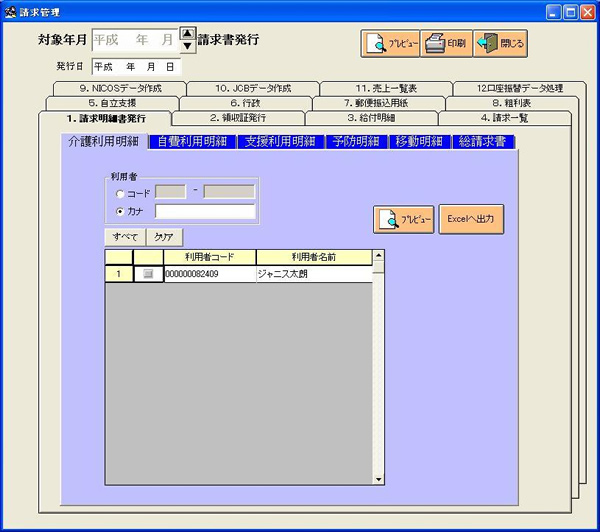Viewport: 600px width, 532px height.
Task: Click the 閉じる close button
Action: pos(500,44)
